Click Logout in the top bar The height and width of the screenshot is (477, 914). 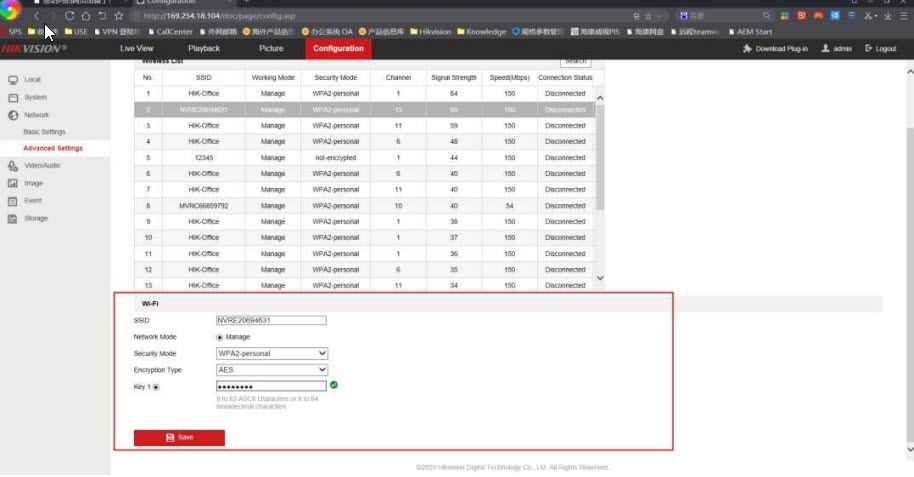[x=881, y=49]
